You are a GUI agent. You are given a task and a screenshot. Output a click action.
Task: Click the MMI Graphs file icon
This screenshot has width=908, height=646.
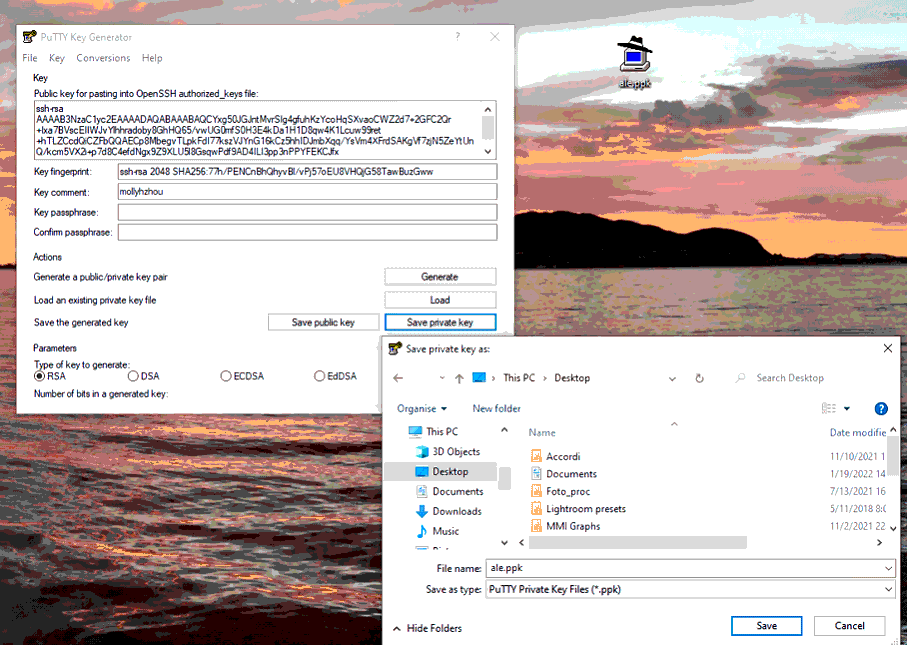point(536,526)
